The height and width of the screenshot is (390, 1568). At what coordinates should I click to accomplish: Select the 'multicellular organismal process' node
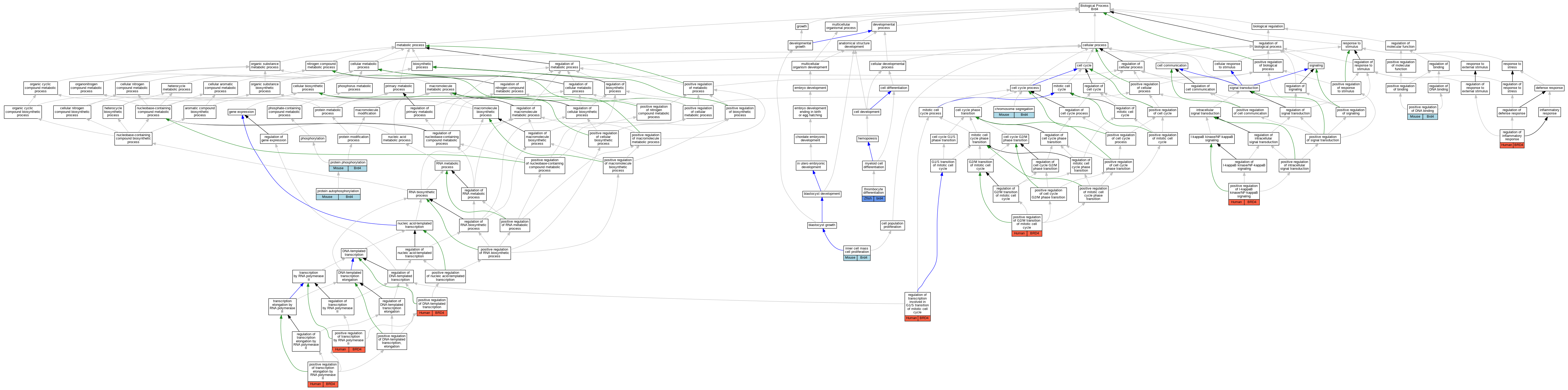pos(841,26)
